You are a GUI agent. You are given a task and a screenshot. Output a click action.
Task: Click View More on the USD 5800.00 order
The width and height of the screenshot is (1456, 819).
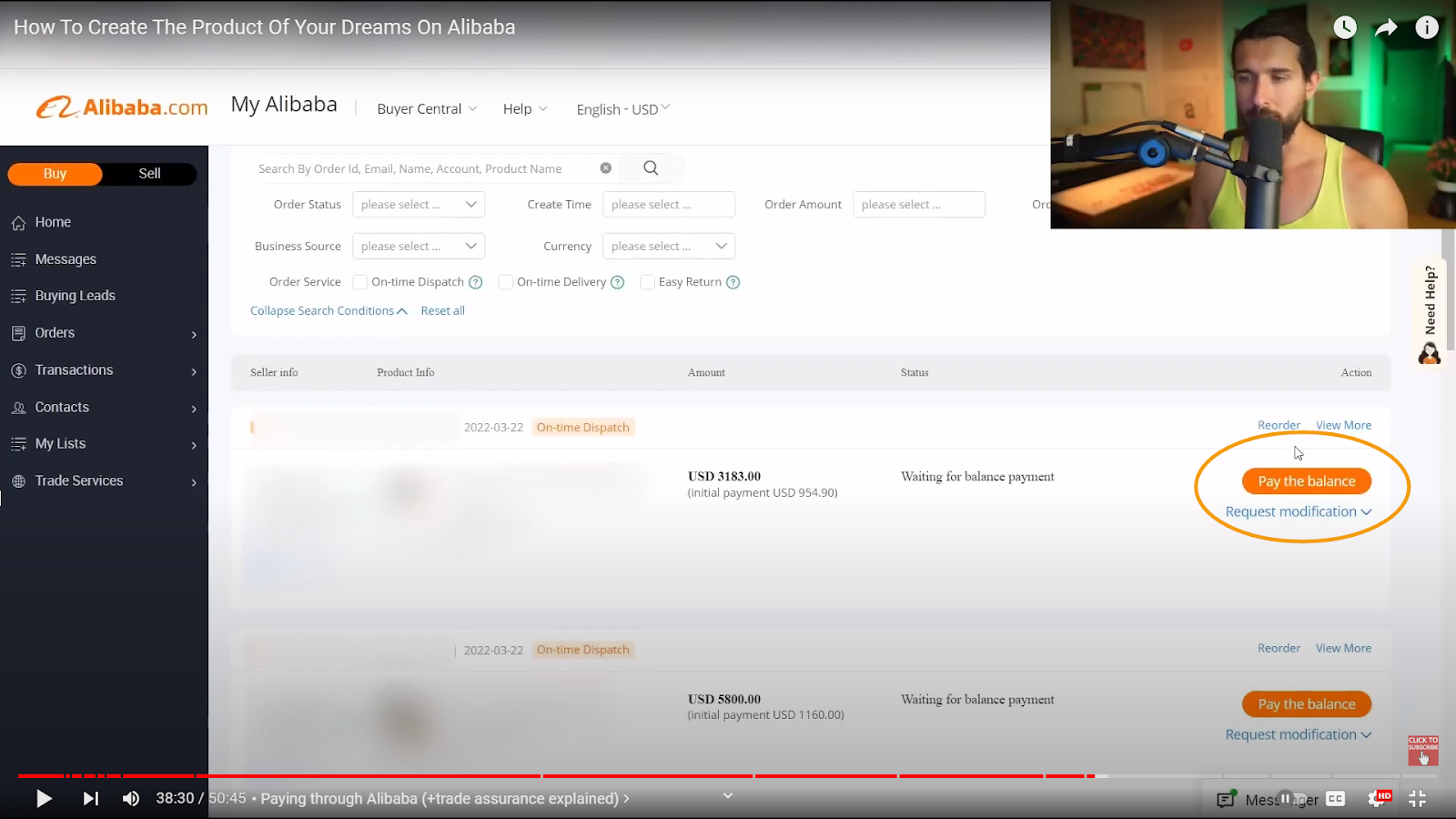pyautogui.click(x=1343, y=648)
